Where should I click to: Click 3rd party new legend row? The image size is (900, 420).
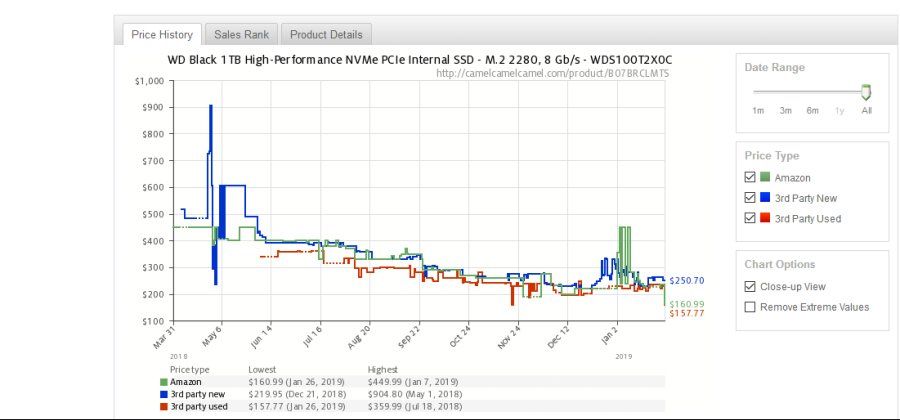pyautogui.click(x=412, y=394)
